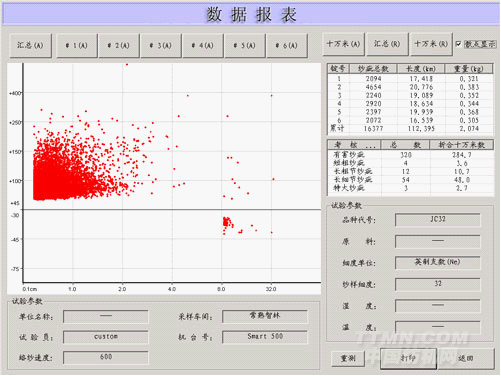Click the 长度(km) column header
The width and height of the screenshot is (501, 376).
pyautogui.click(x=421, y=69)
